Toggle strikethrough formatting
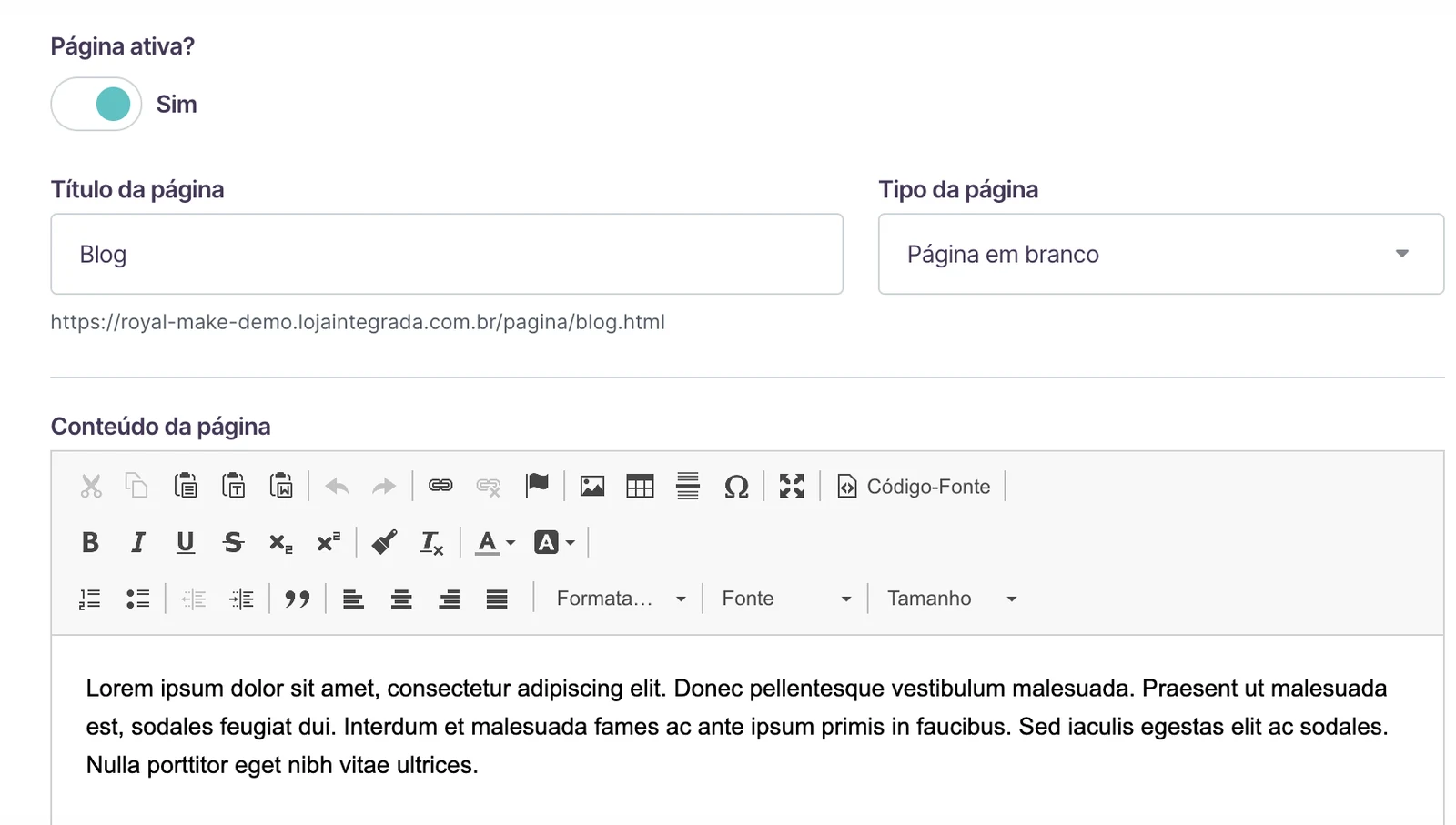Image resolution: width=1456 pixels, height=825 pixels. tap(233, 542)
